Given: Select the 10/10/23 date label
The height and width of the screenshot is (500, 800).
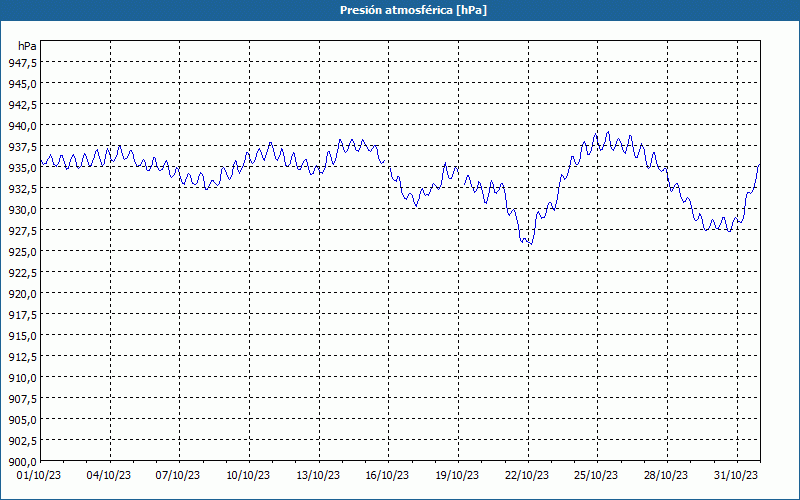Looking at the screenshot, I should (248, 476).
